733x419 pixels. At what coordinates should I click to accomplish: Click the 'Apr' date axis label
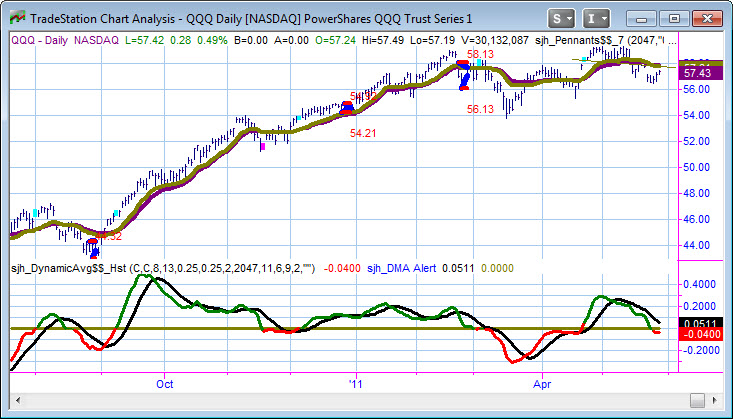pos(542,384)
